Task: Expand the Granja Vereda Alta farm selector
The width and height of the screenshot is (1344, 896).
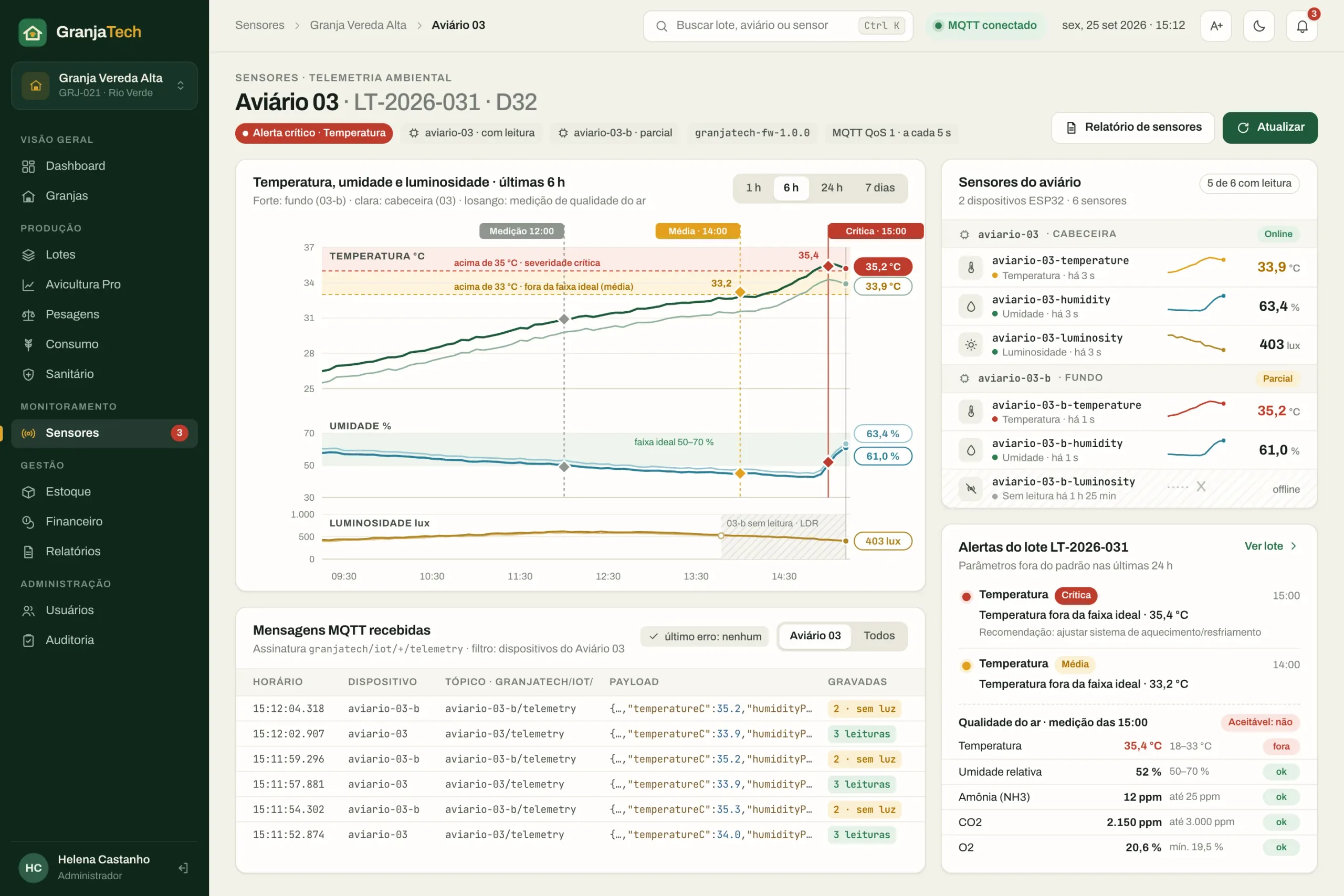Action: click(x=104, y=85)
